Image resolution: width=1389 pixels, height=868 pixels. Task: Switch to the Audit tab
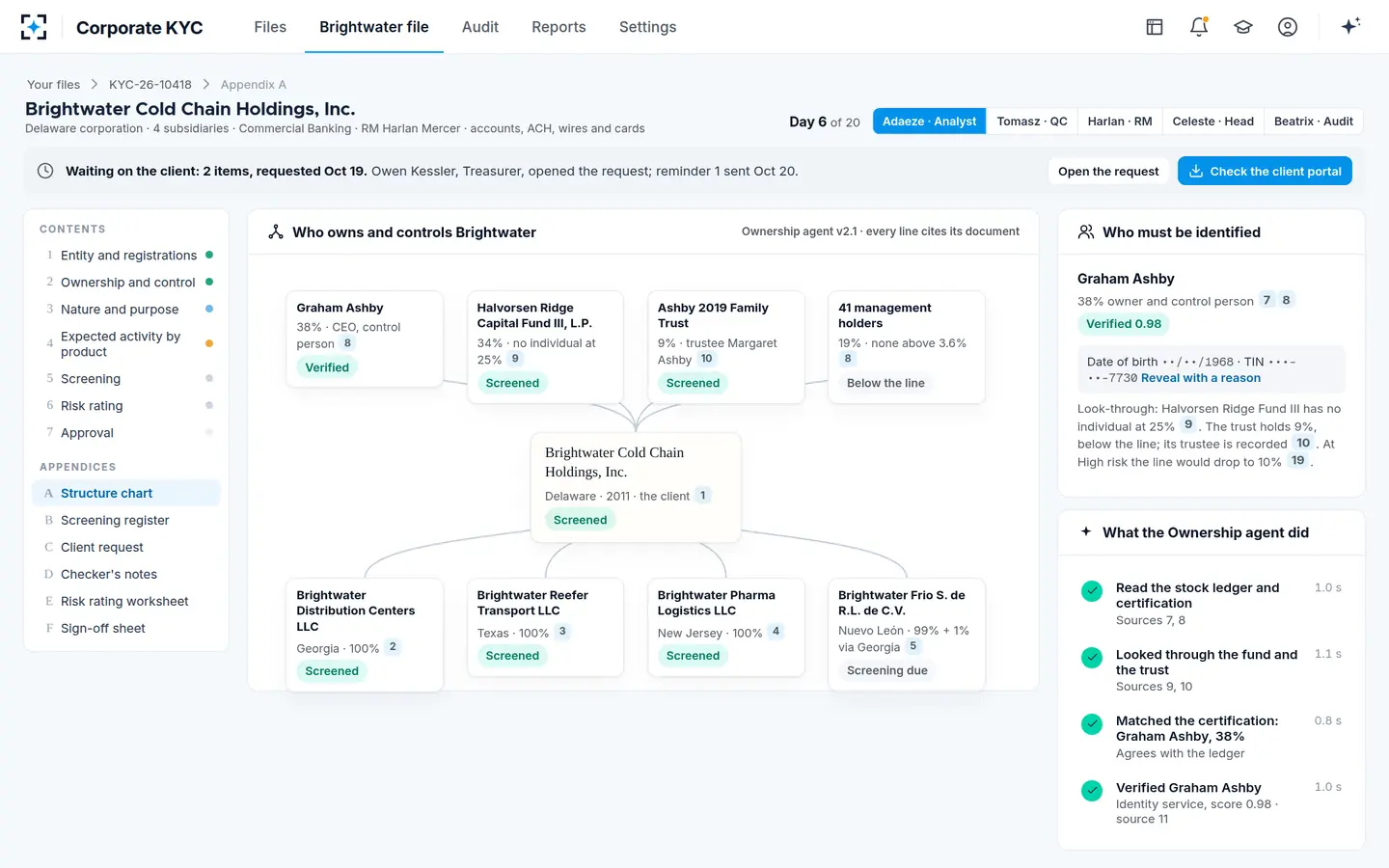pos(480,27)
